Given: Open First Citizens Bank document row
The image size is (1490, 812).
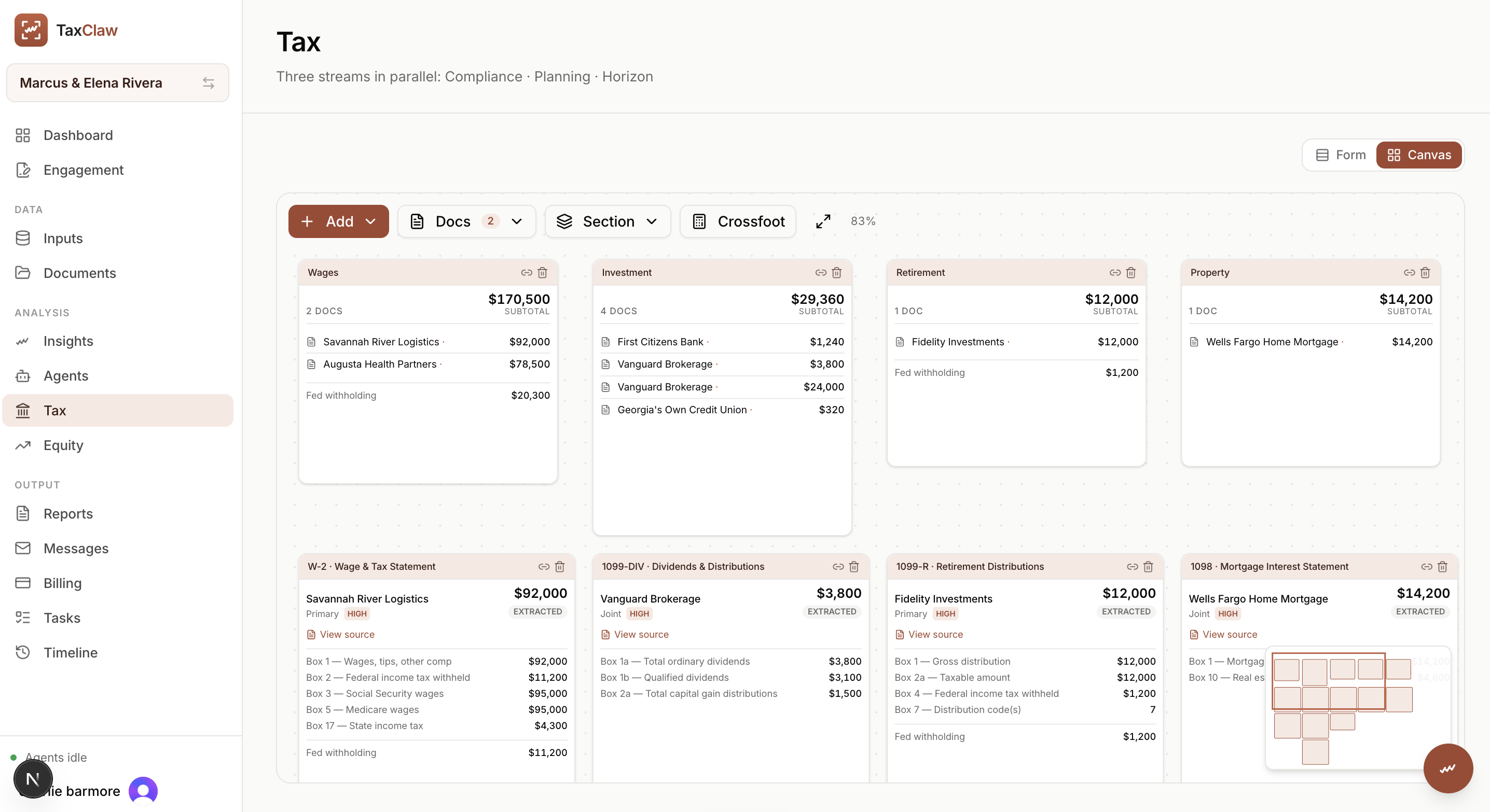Looking at the screenshot, I should (722, 342).
